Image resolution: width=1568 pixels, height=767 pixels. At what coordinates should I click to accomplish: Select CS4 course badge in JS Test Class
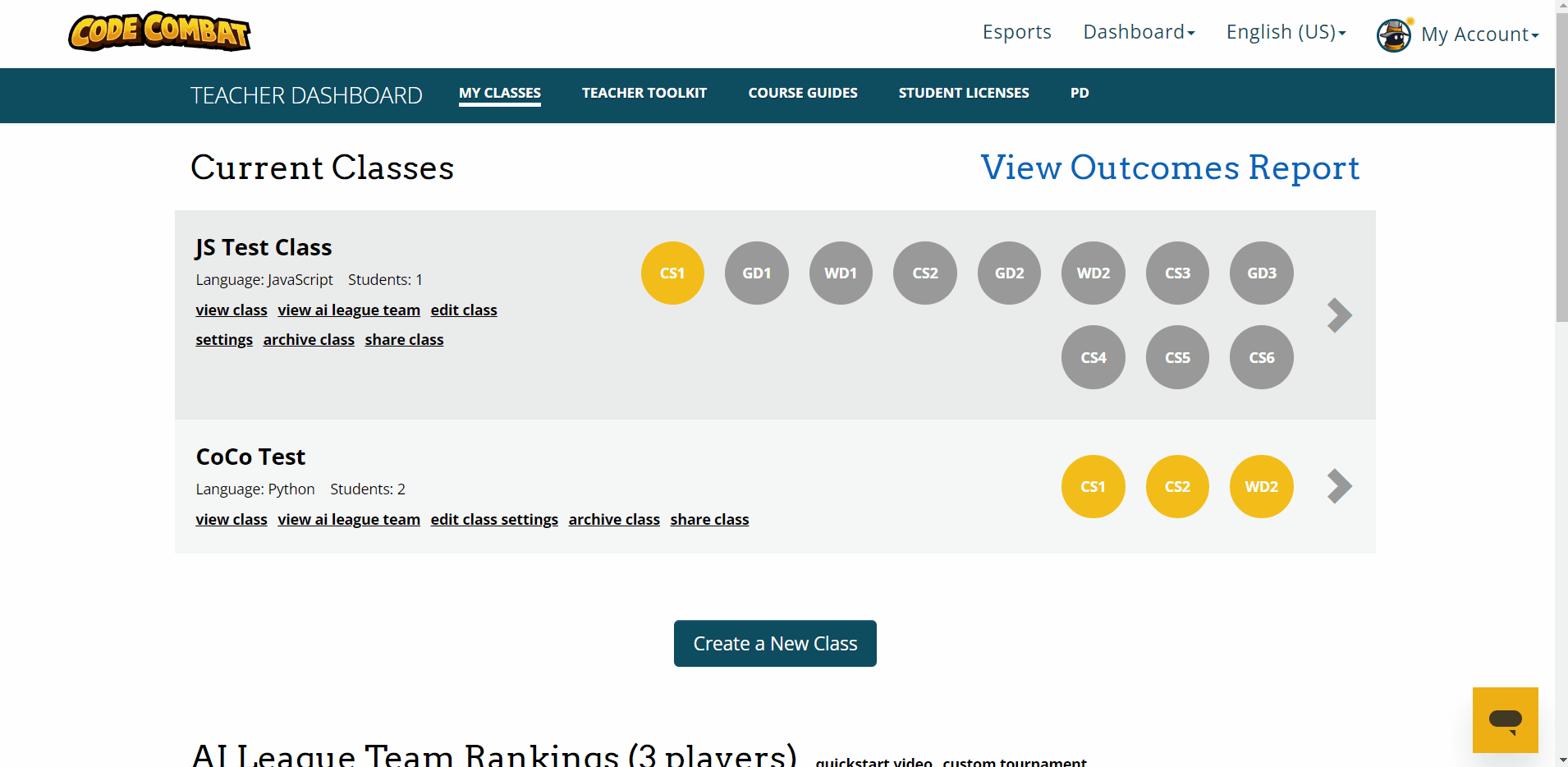tap(1093, 357)
